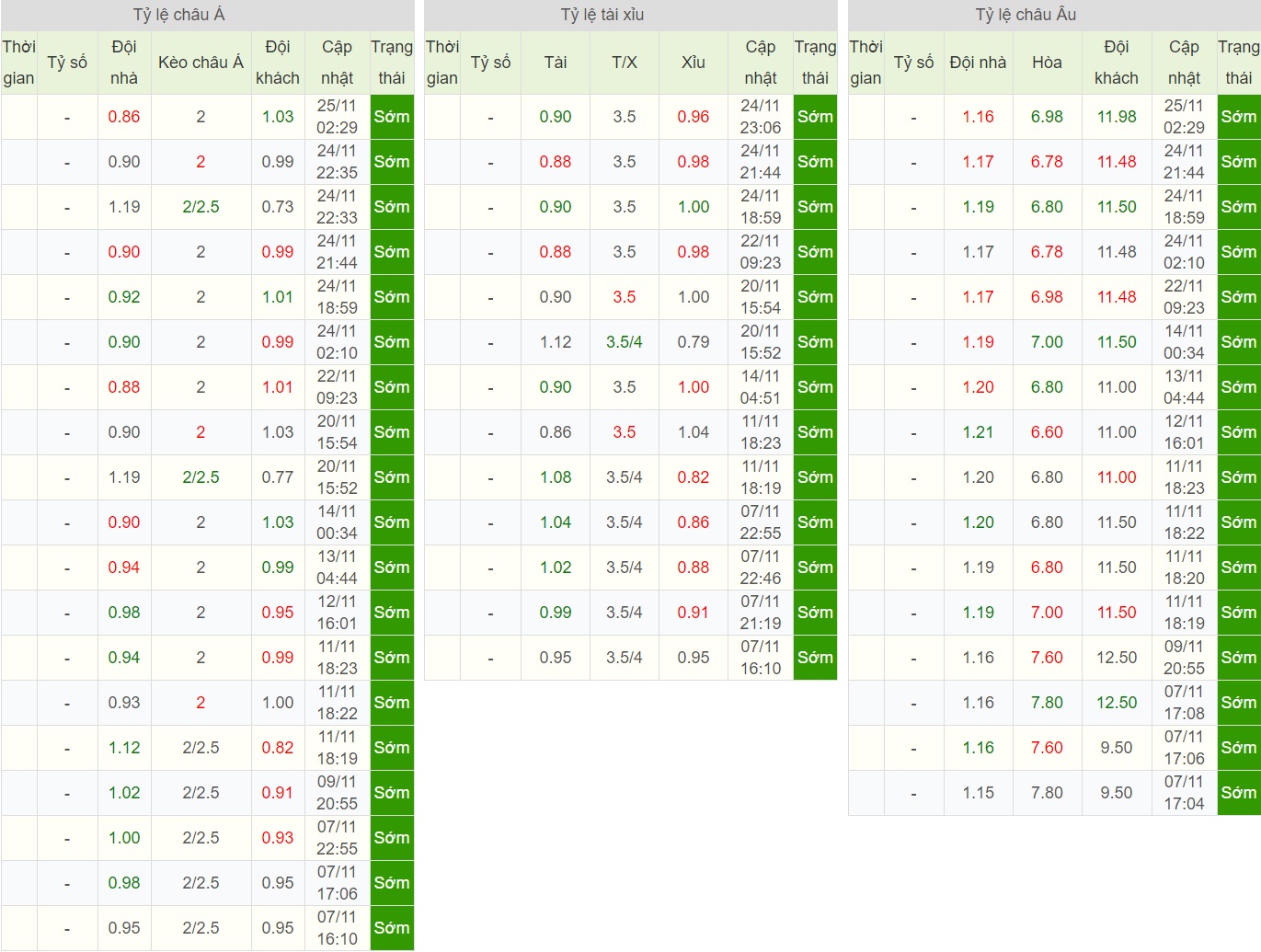Image resolution: width=1261 pixels, height=952 pixels.
Task: Click update time 07/11 21:19
Action: (761, 613)
